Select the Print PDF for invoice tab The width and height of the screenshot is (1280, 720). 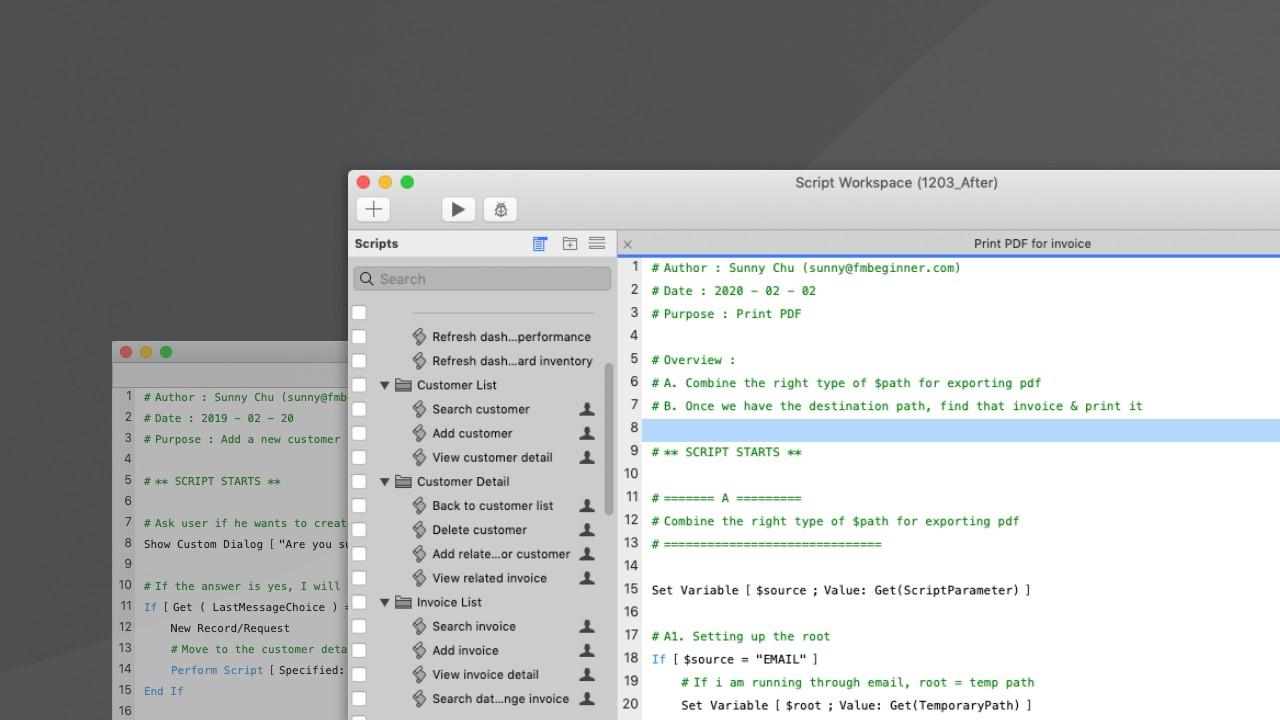[1031, 244]
